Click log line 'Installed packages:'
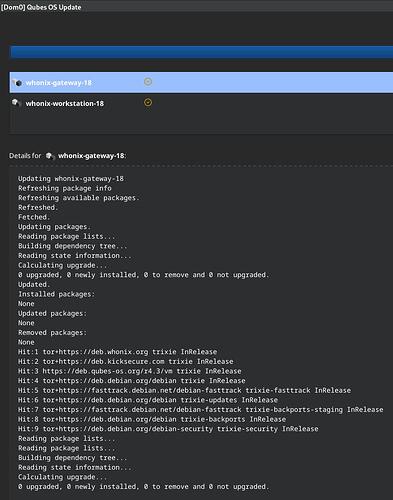Screen dimensions: 393x500 coord(56,294)
